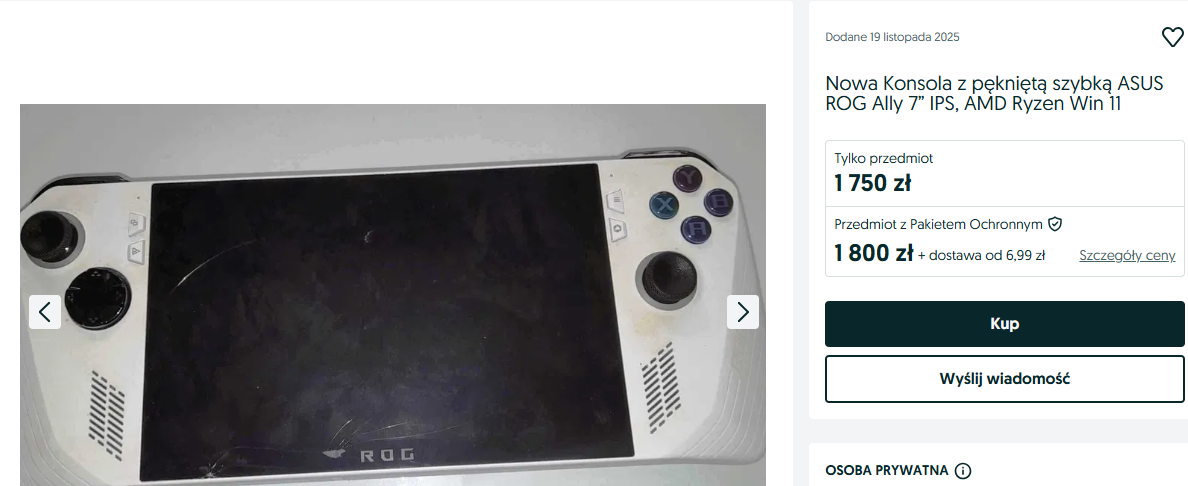The image size is (1188, 486).
Task: Open the ROG Ally console photo
Action: tap(392, 295)
